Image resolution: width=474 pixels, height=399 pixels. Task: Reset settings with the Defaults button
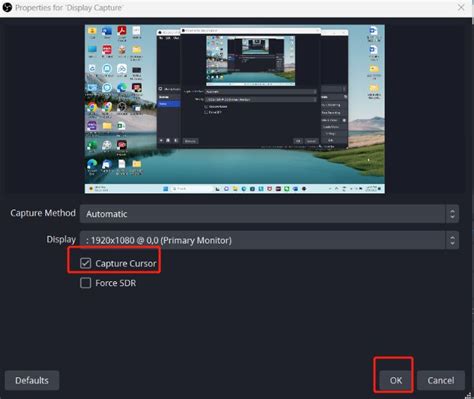point(32,380)
